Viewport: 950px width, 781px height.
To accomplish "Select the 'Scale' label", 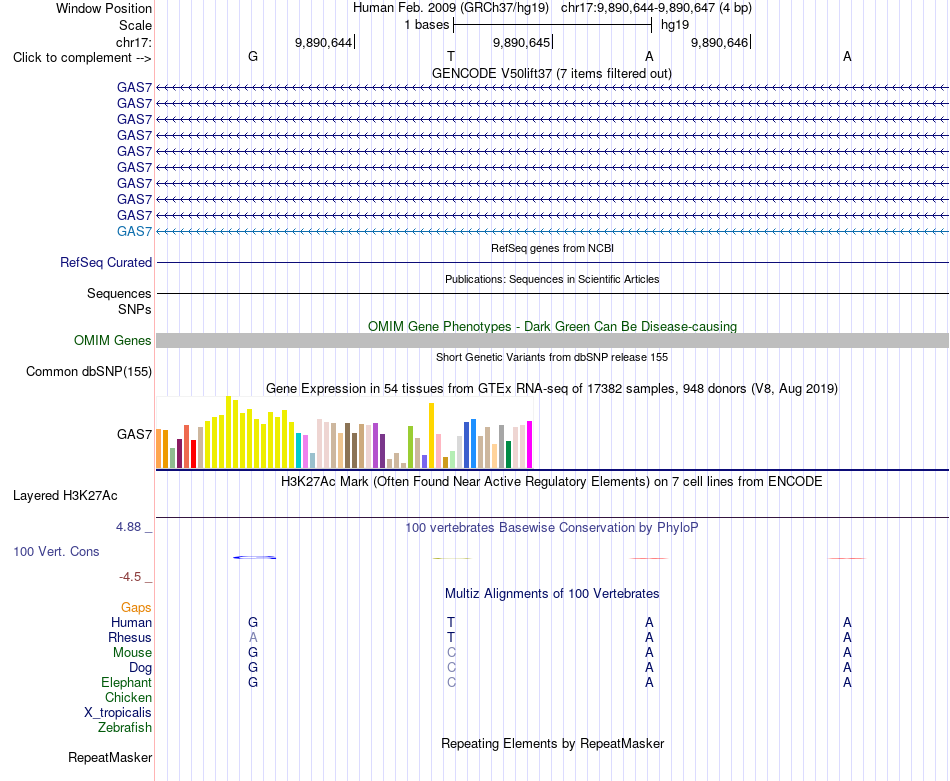I will coord(135,25).
